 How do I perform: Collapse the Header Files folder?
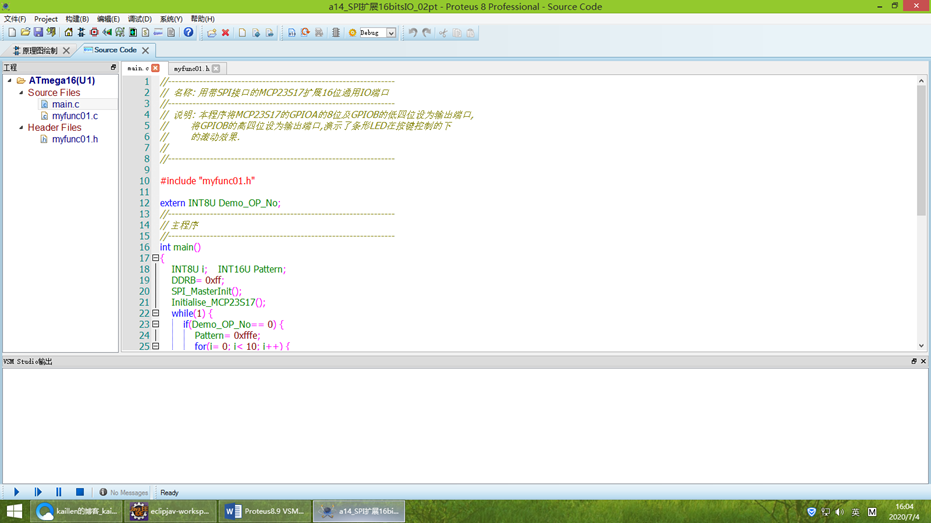point(21,127)
